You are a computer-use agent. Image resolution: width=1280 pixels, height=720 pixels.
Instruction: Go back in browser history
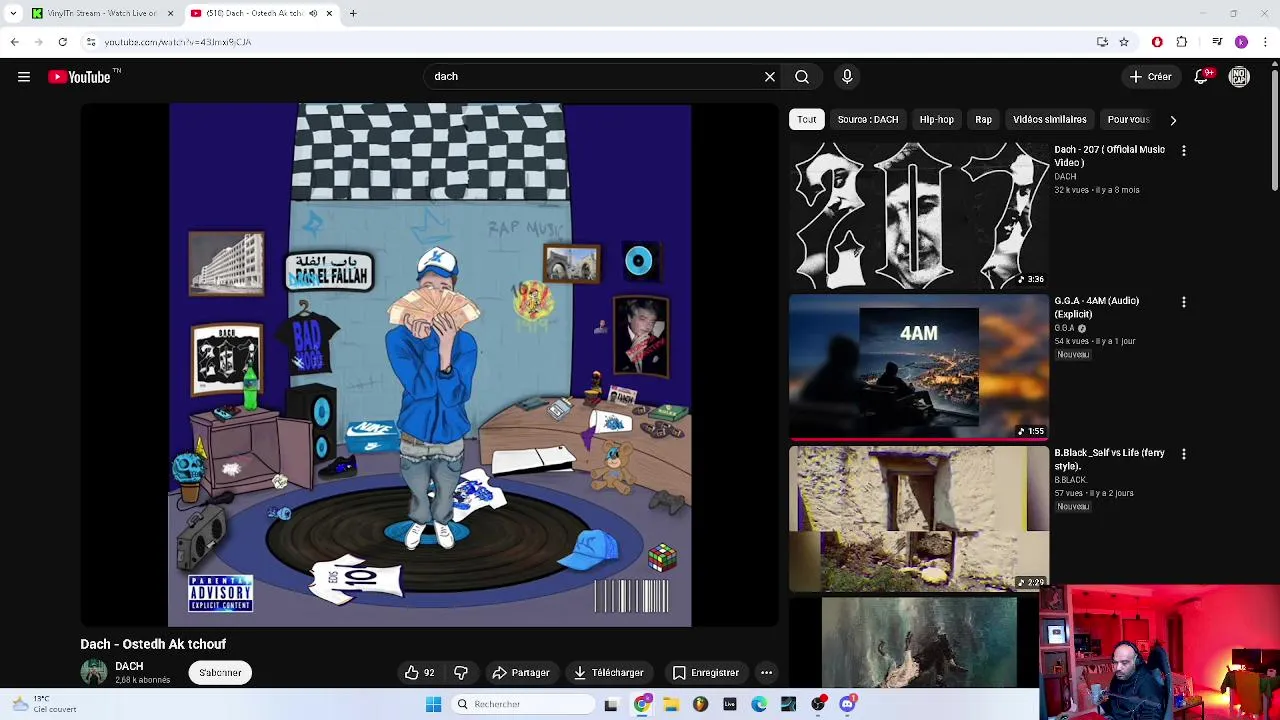click(x=14, y=42)
